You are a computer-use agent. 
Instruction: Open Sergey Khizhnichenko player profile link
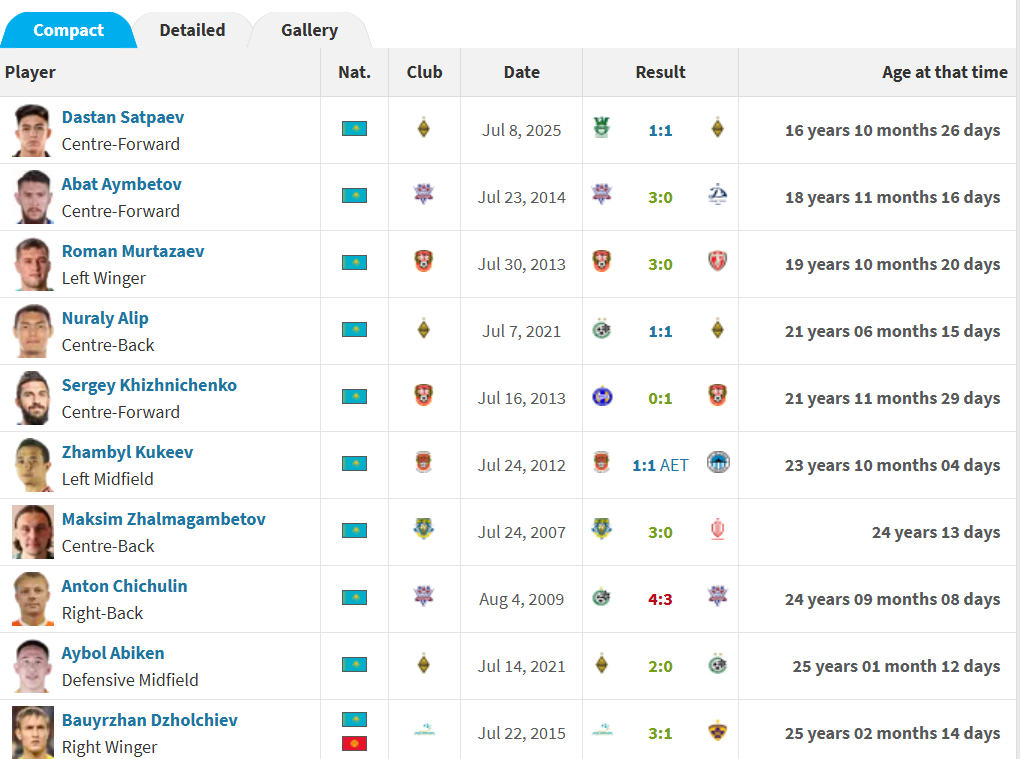pyautogui.click(x=149, y=385)
